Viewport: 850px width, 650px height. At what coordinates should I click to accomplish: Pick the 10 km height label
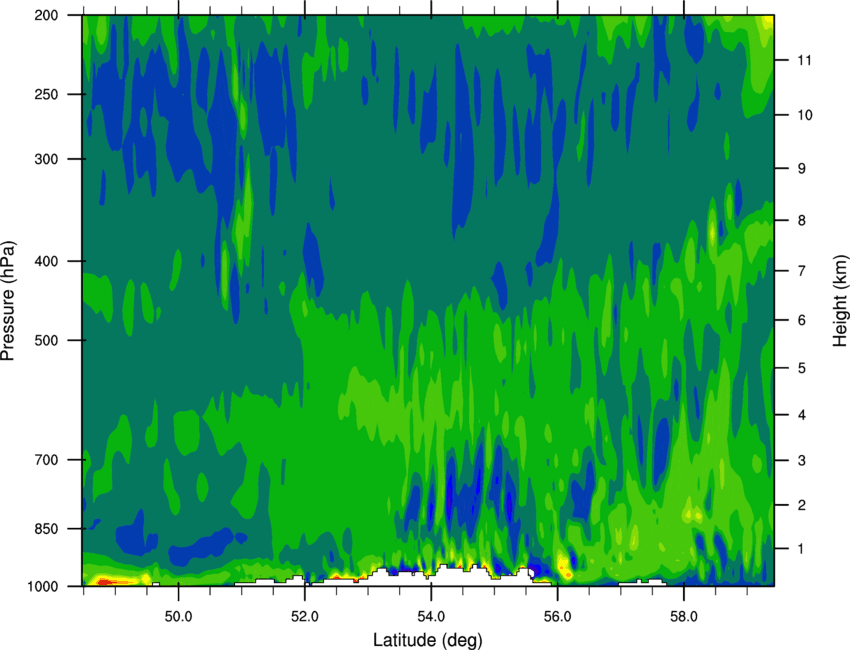point(804,115)
